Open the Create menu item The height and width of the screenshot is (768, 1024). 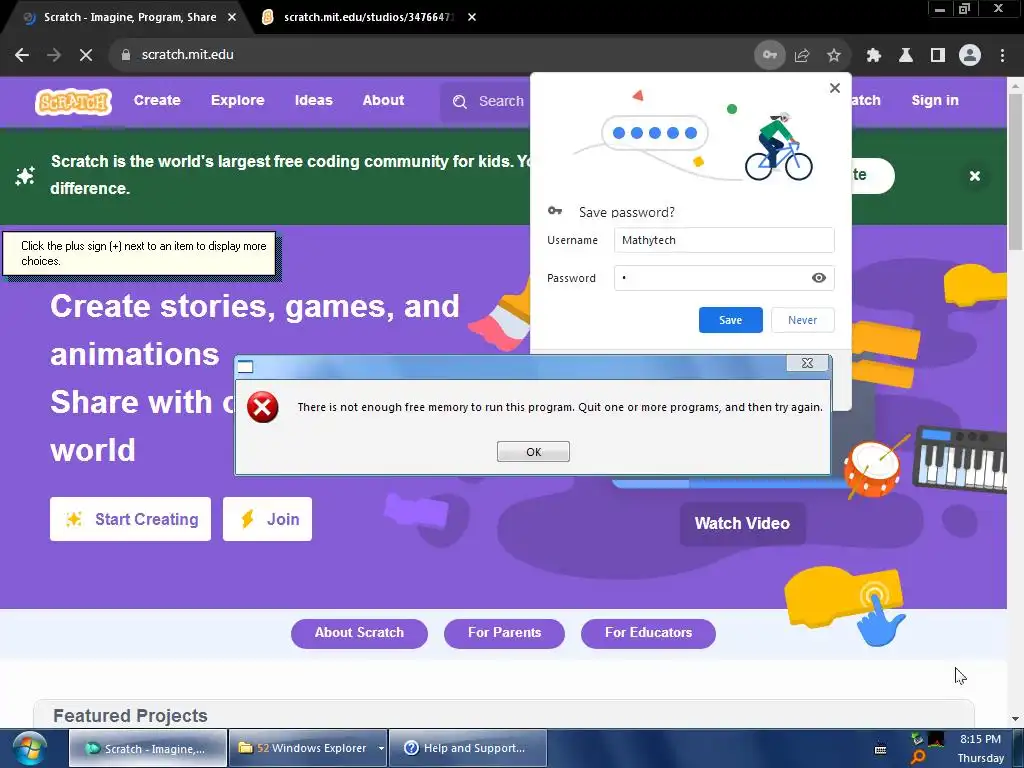pyautogui.click(x=157, y=101)
